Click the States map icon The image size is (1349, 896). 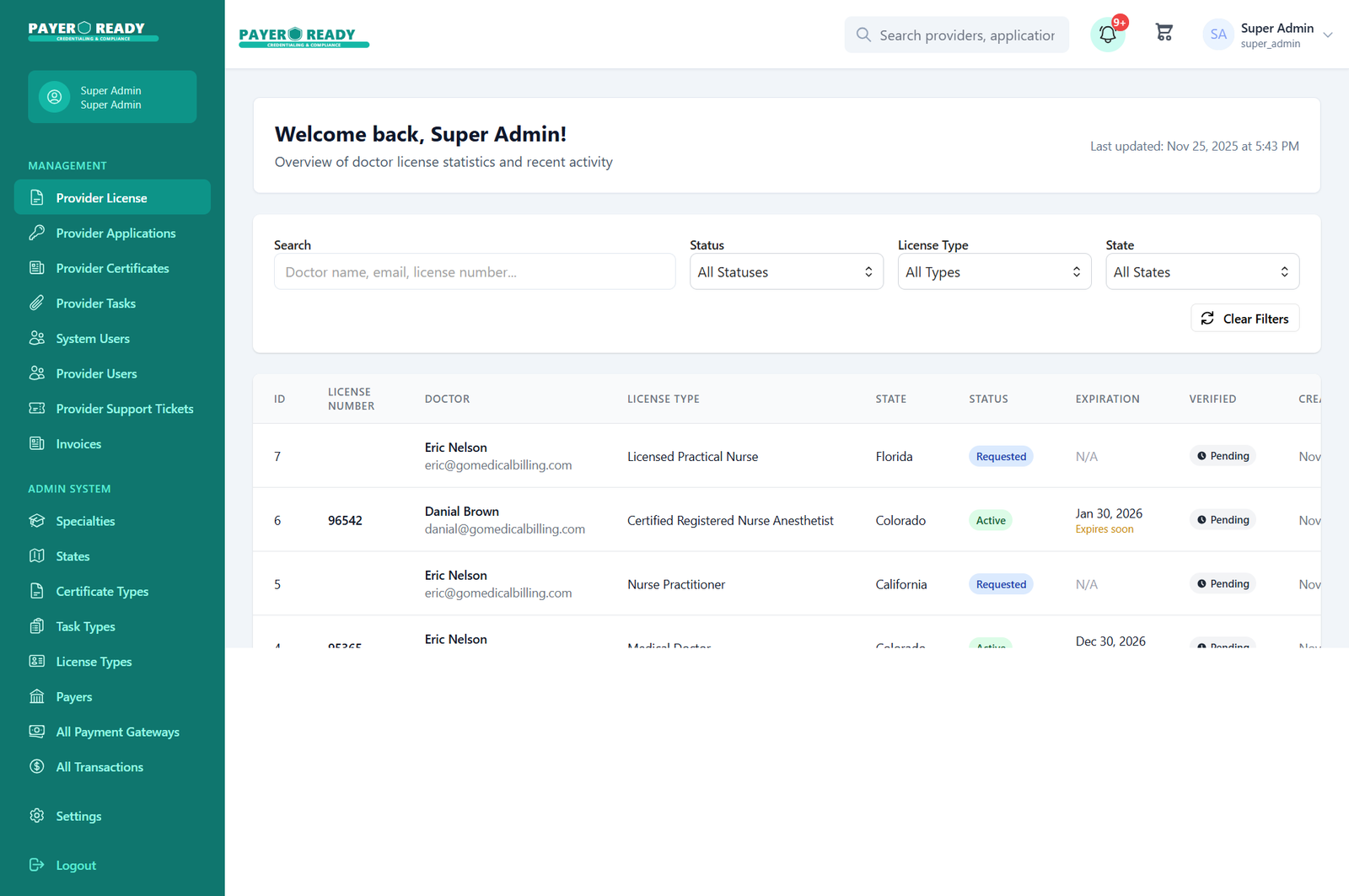(x=36, y=556)
